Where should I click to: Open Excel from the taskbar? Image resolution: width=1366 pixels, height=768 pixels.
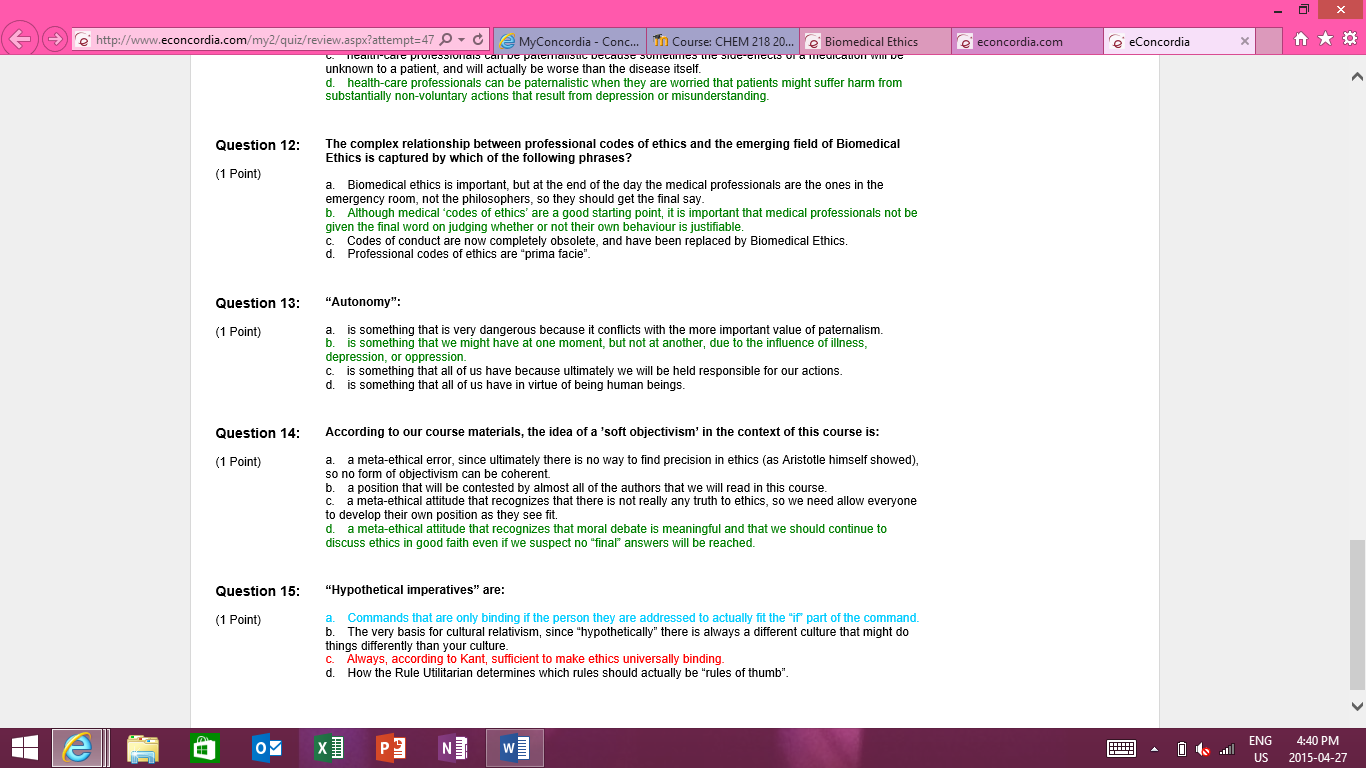(329, 748)
